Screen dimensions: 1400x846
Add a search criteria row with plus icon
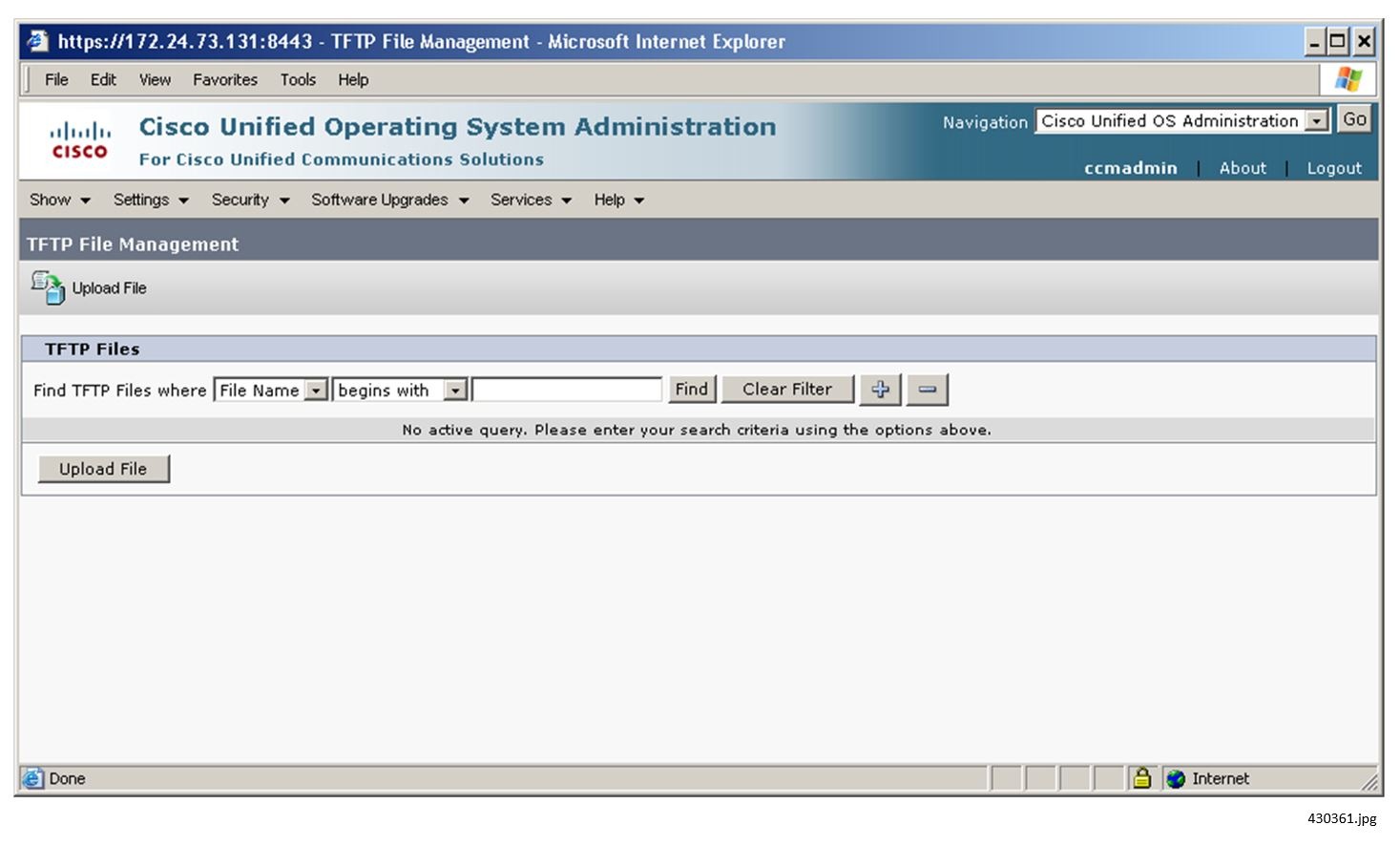880,390
